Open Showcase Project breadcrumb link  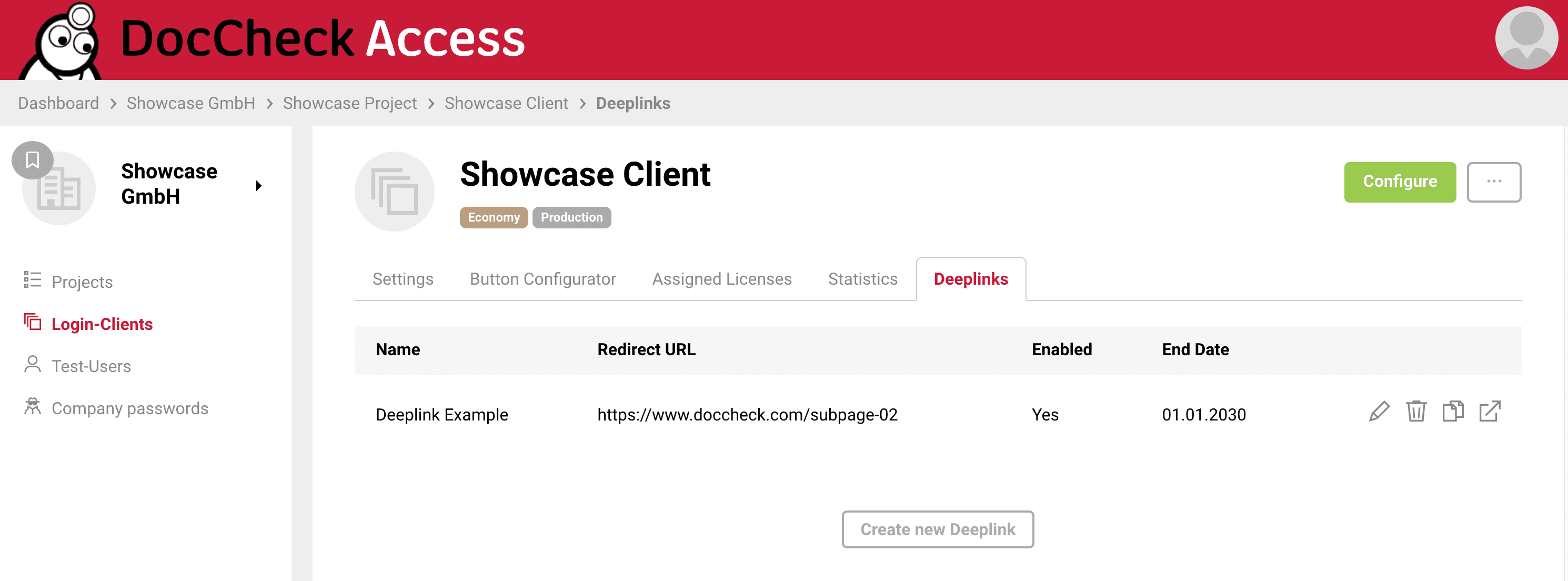(x=349, y=104)
